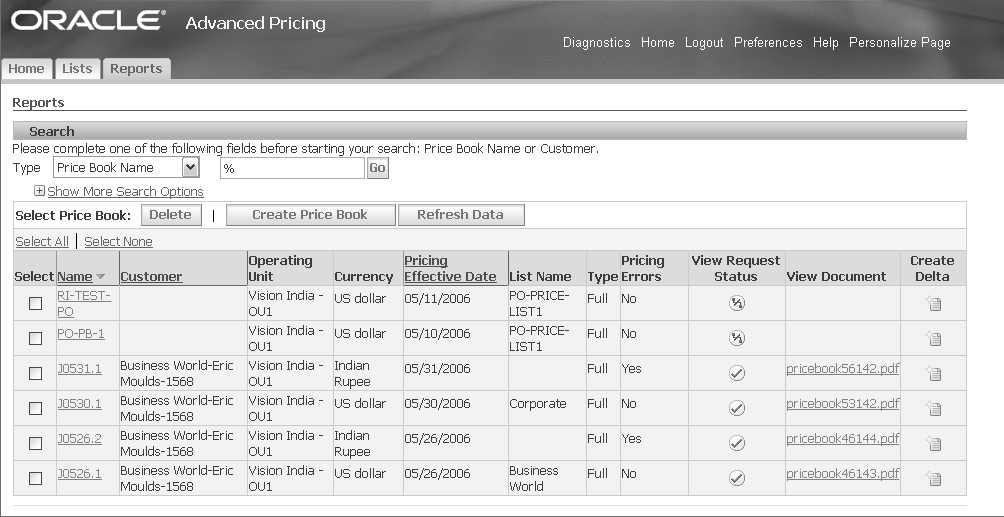View completed request status for J0530.1

[736, 408]
